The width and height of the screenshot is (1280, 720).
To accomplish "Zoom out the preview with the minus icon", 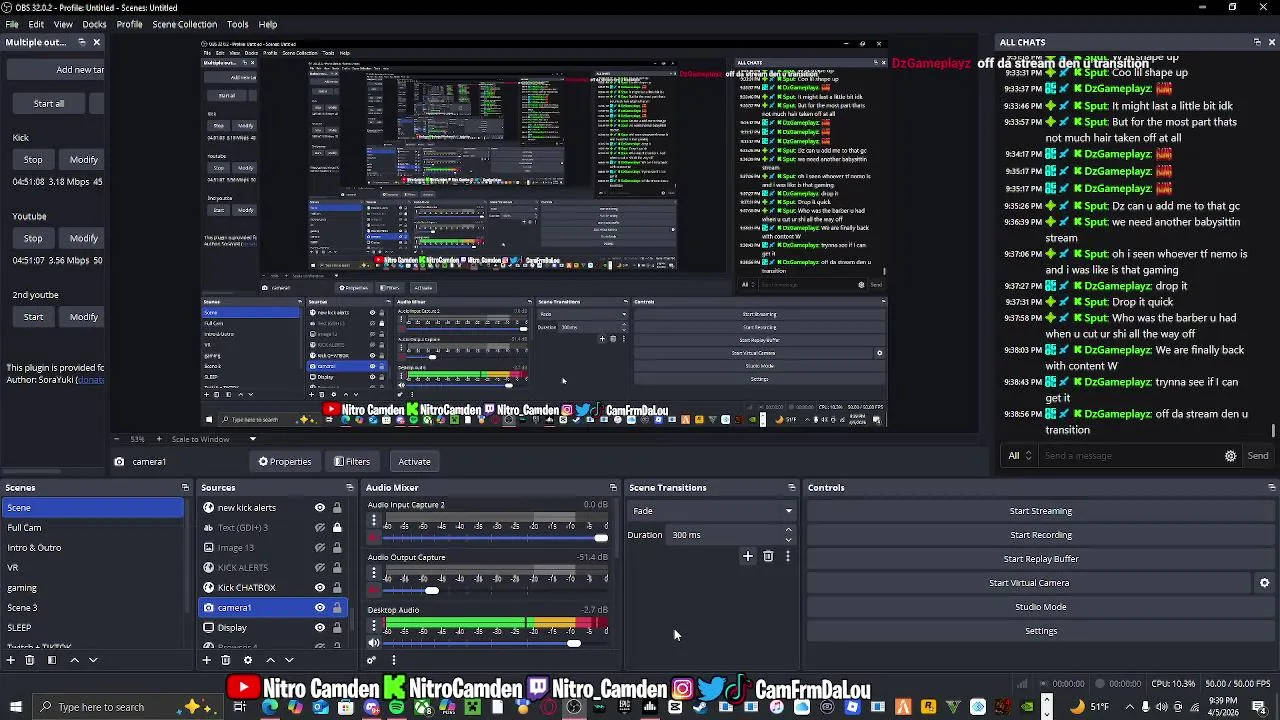I will (116, 439).
